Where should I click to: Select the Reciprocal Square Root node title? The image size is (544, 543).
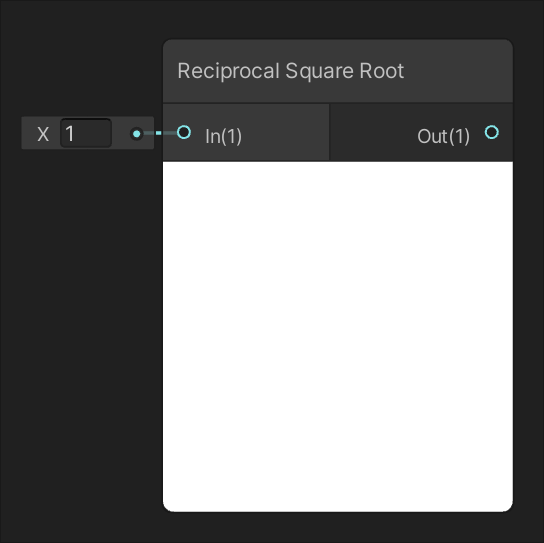coord(291,71)
